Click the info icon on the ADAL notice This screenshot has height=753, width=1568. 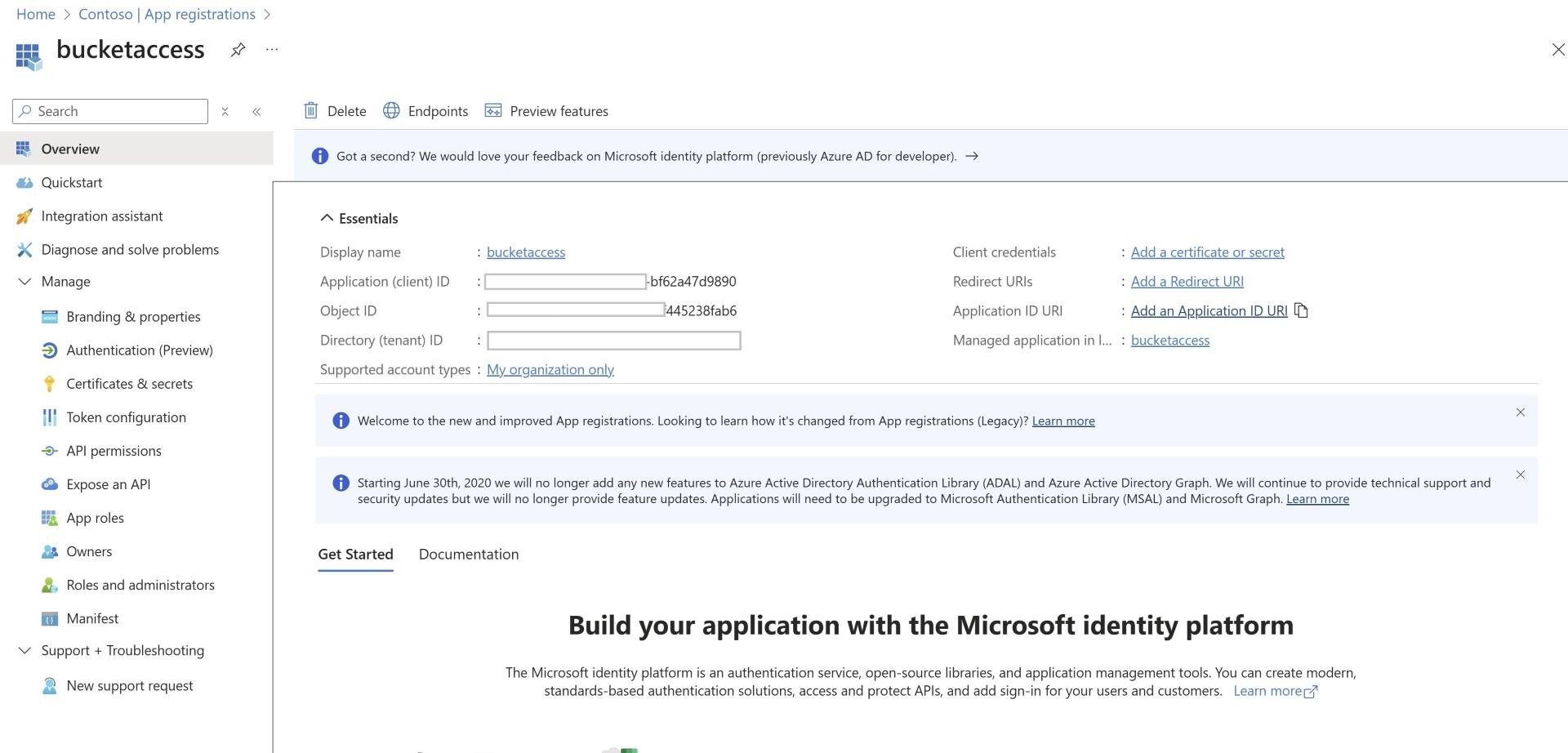[x=341, y=483]
